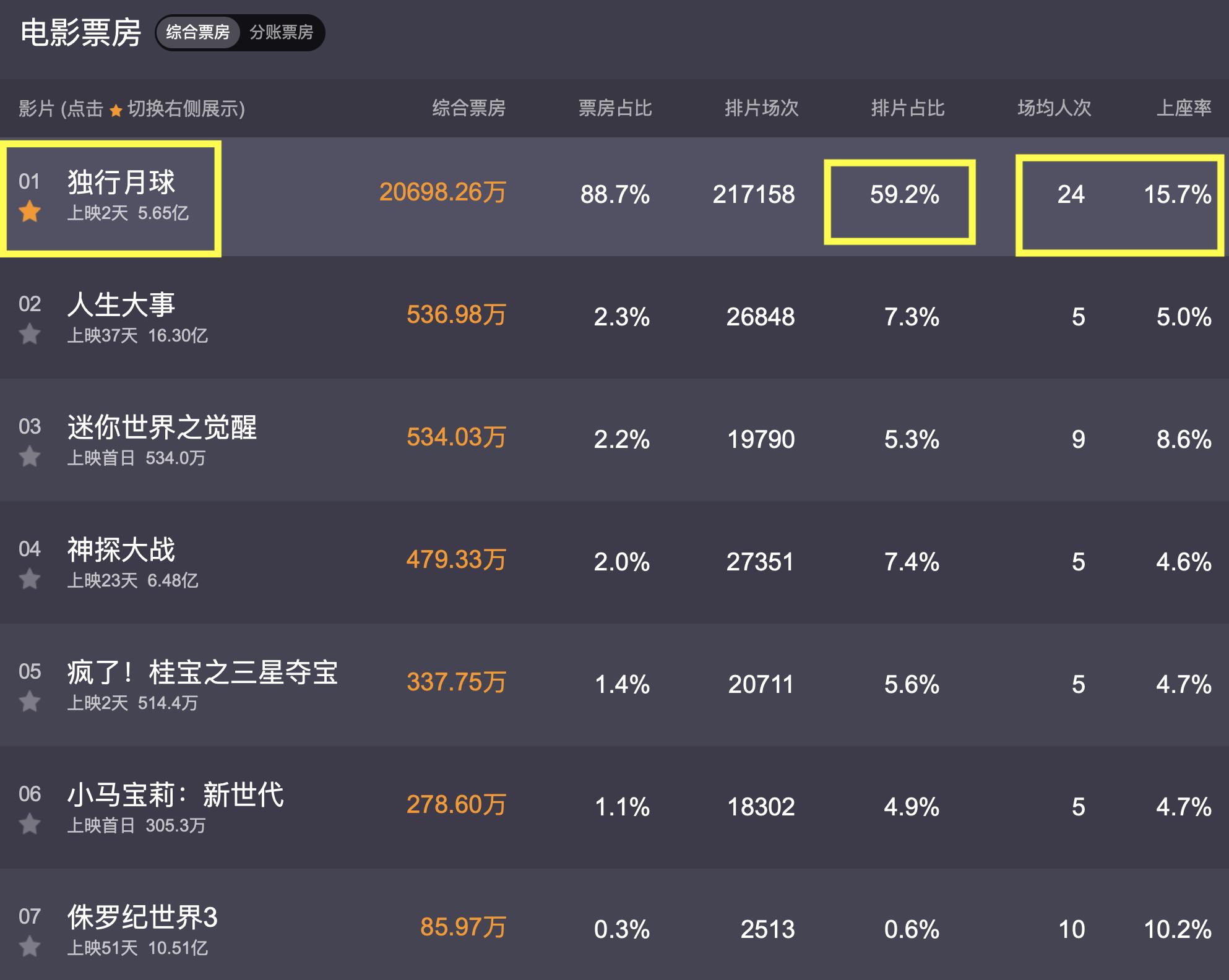Viewport: 1229px width, 980px height.
Task: Click the 票房占比 column header
Action: [614, 108]
